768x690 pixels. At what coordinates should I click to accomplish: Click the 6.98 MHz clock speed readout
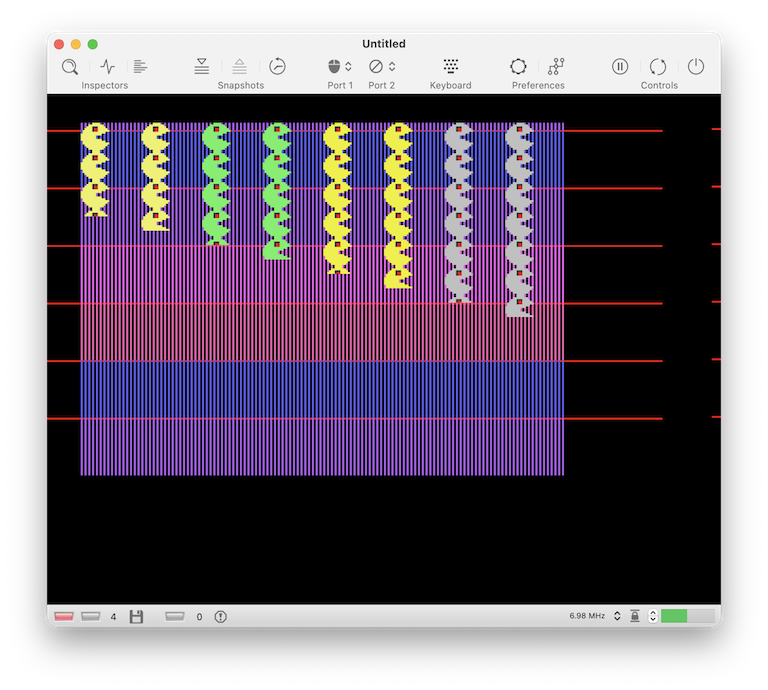click(x=587, y=616)
